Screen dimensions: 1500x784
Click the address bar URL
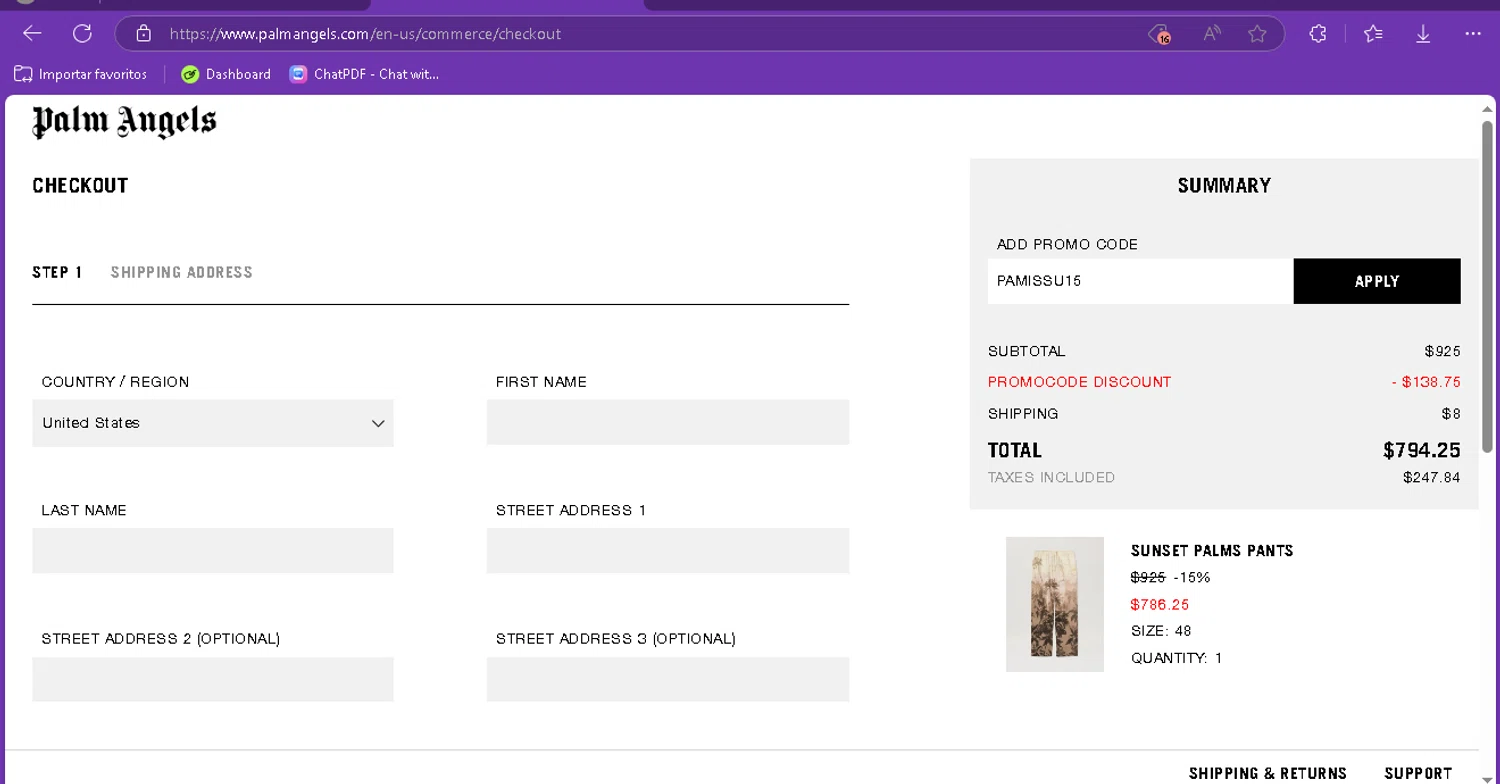[365, 34]
